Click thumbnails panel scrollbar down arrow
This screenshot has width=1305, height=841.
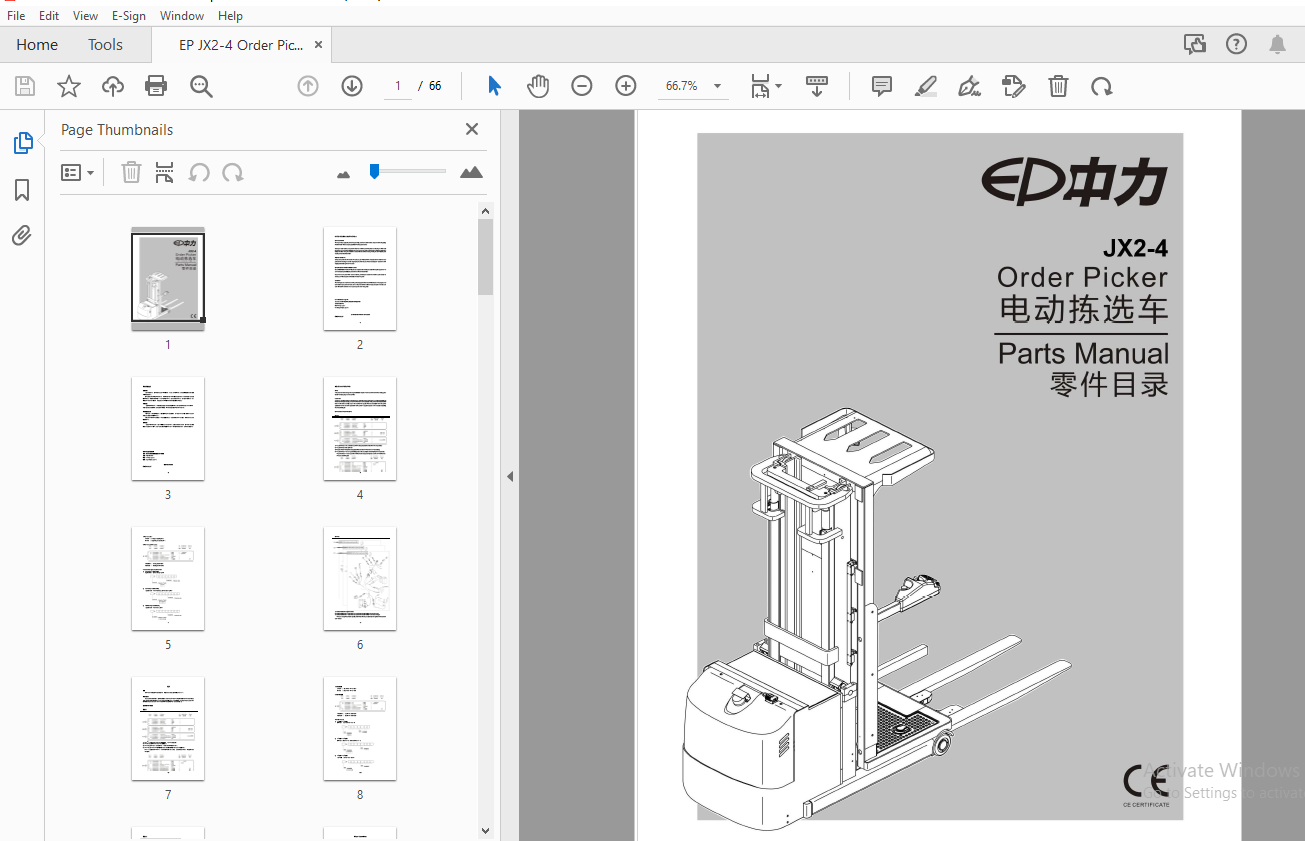pyautogui.click(x=485, y=830)
